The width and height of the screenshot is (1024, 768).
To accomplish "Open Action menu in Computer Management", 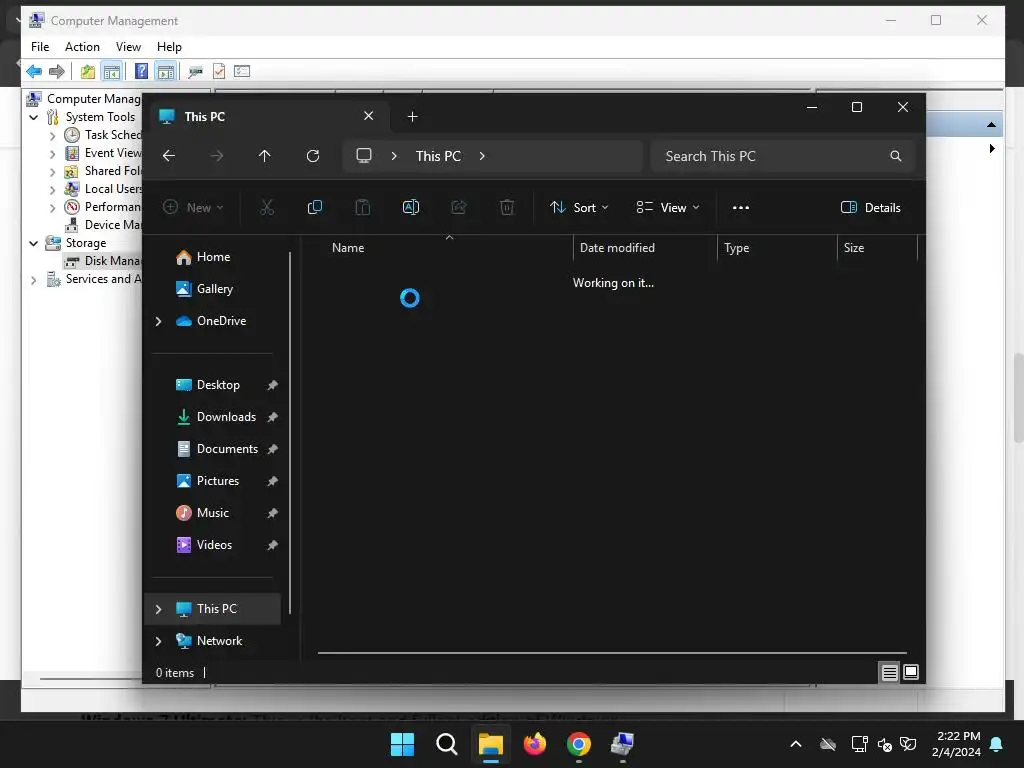I will [82, 47].
